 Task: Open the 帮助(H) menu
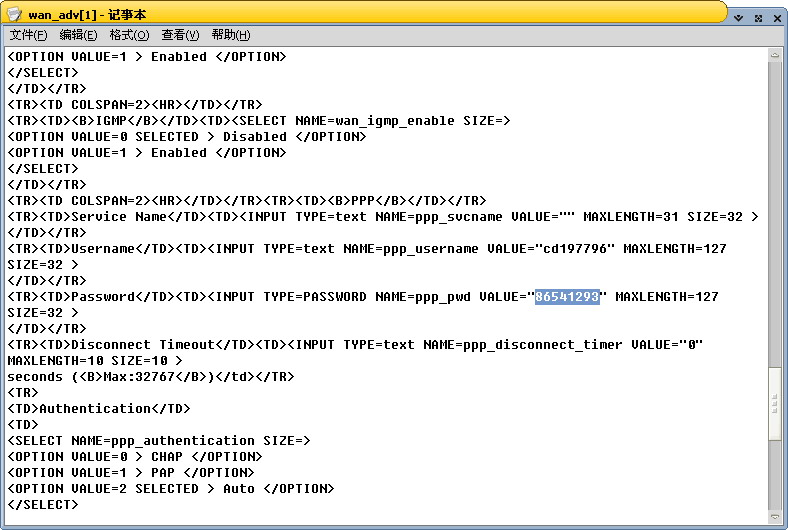click(x=231, y=35)
